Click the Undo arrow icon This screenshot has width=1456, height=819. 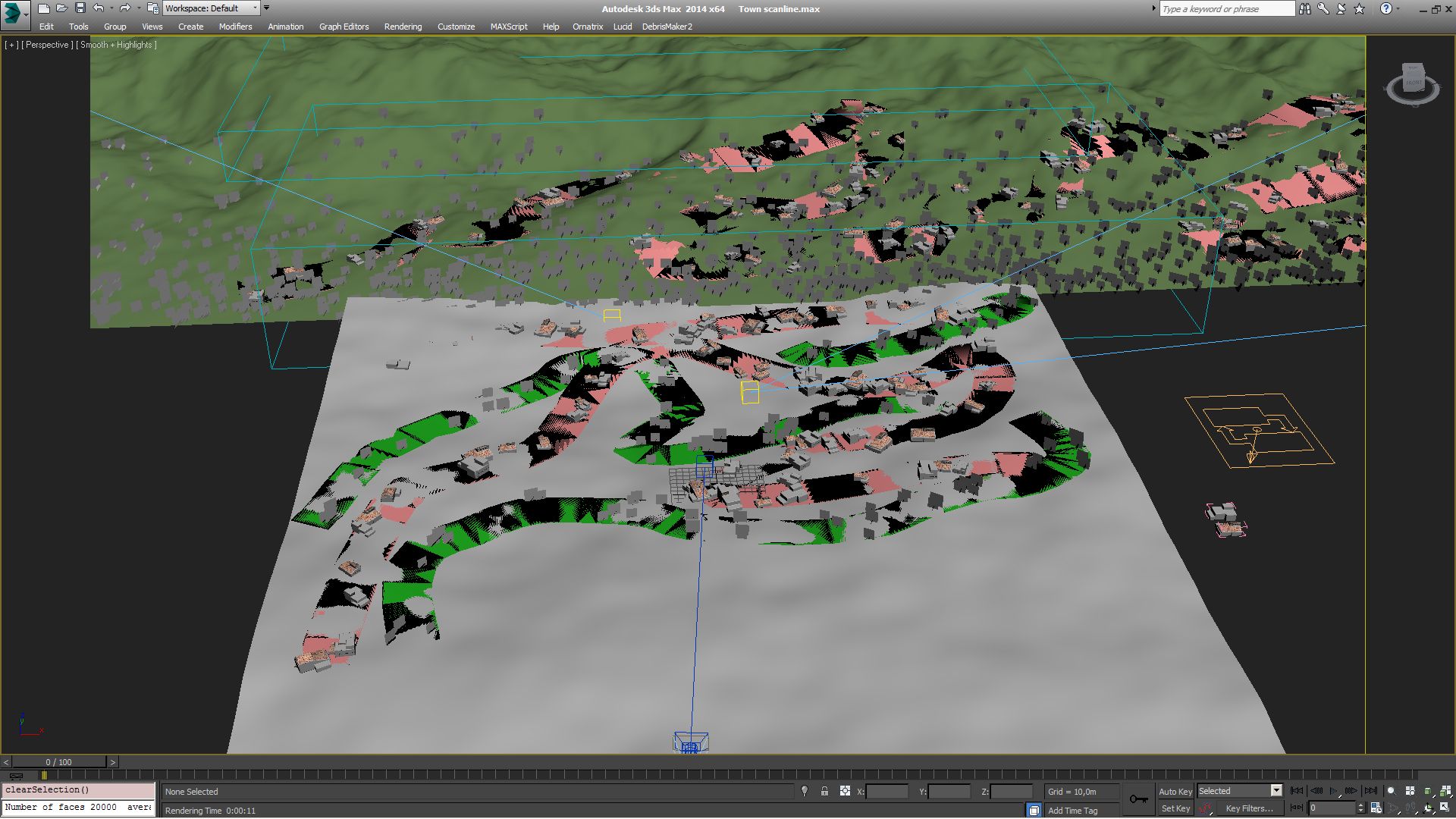98,8
